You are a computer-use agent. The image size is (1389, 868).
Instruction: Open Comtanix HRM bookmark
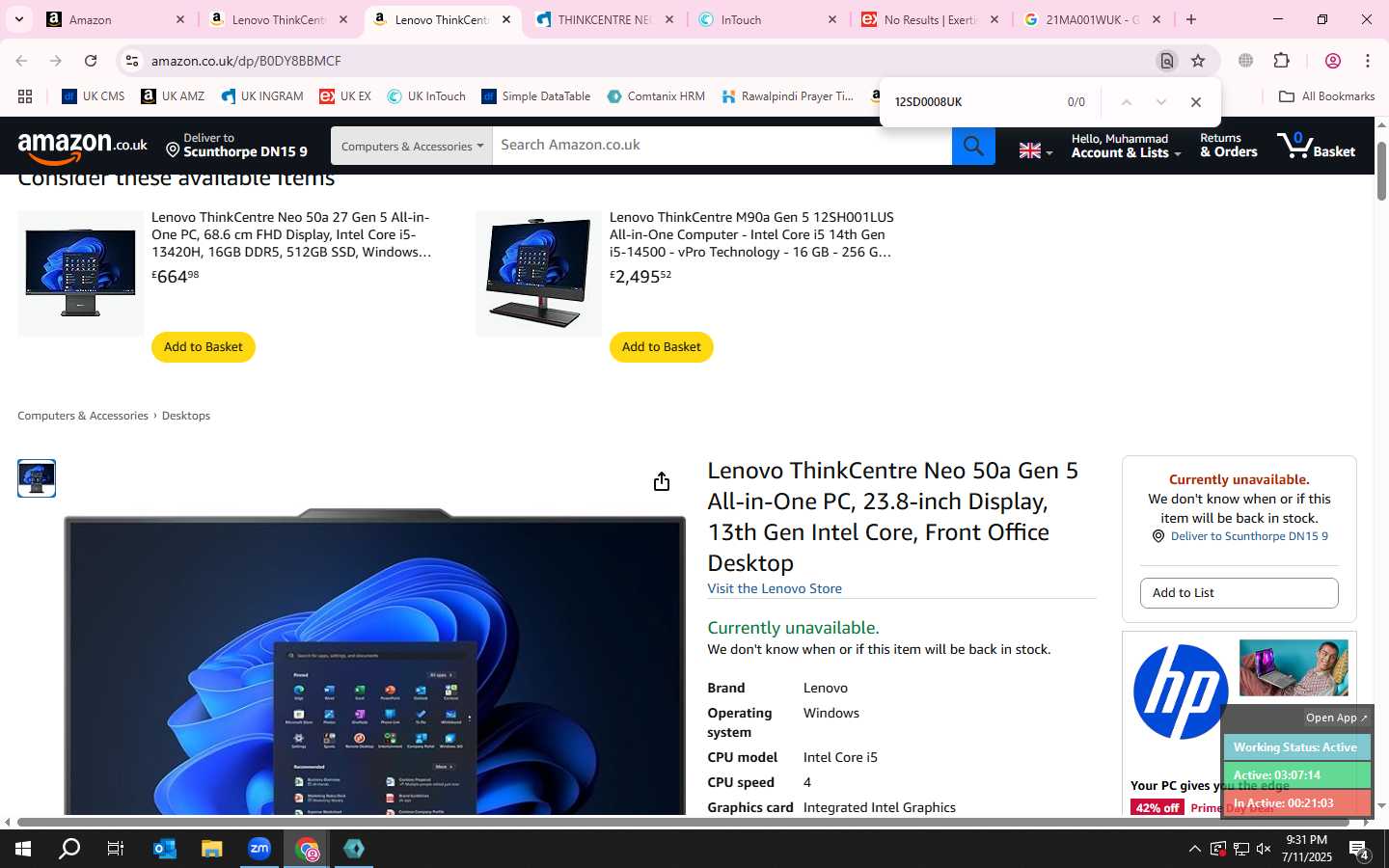coord(656,96)
